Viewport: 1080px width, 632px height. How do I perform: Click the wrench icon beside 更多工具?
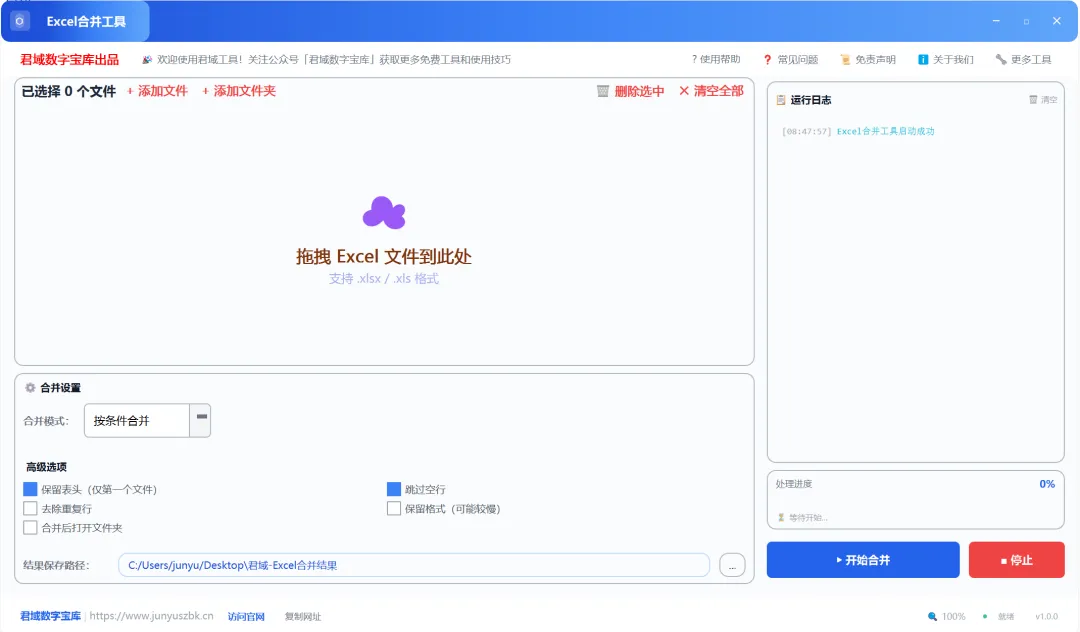pos(1001,60)
